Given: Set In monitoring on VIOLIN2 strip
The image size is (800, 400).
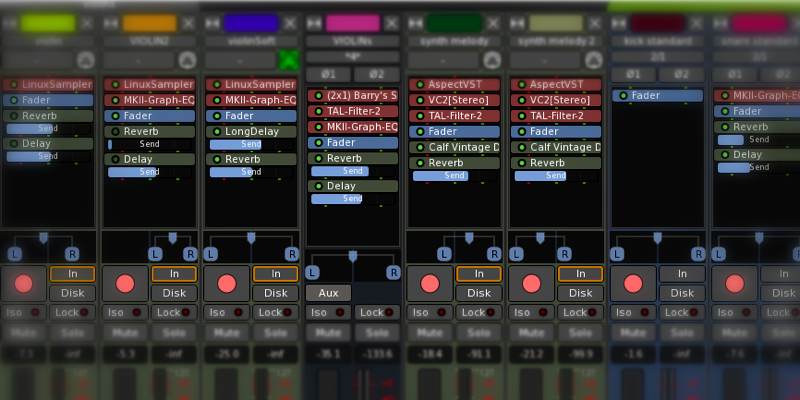Looking at the screenshot, I should pos(174,274).
